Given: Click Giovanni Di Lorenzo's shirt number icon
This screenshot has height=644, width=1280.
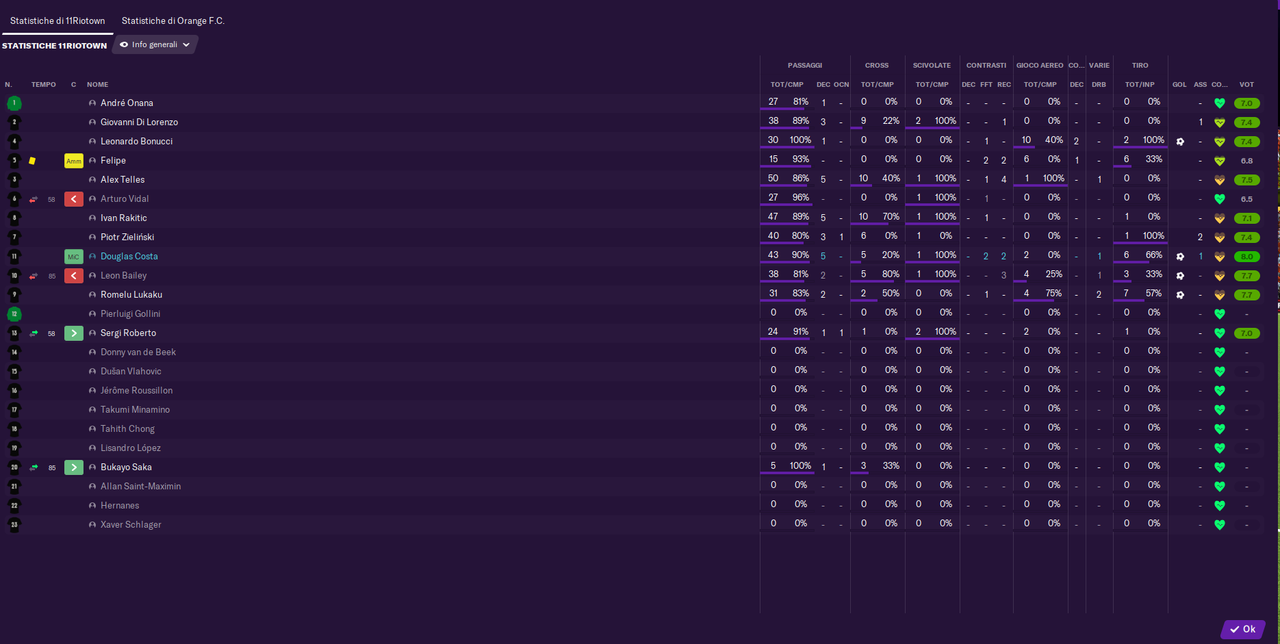Looking at the screenshot, I should click(14, 122).
